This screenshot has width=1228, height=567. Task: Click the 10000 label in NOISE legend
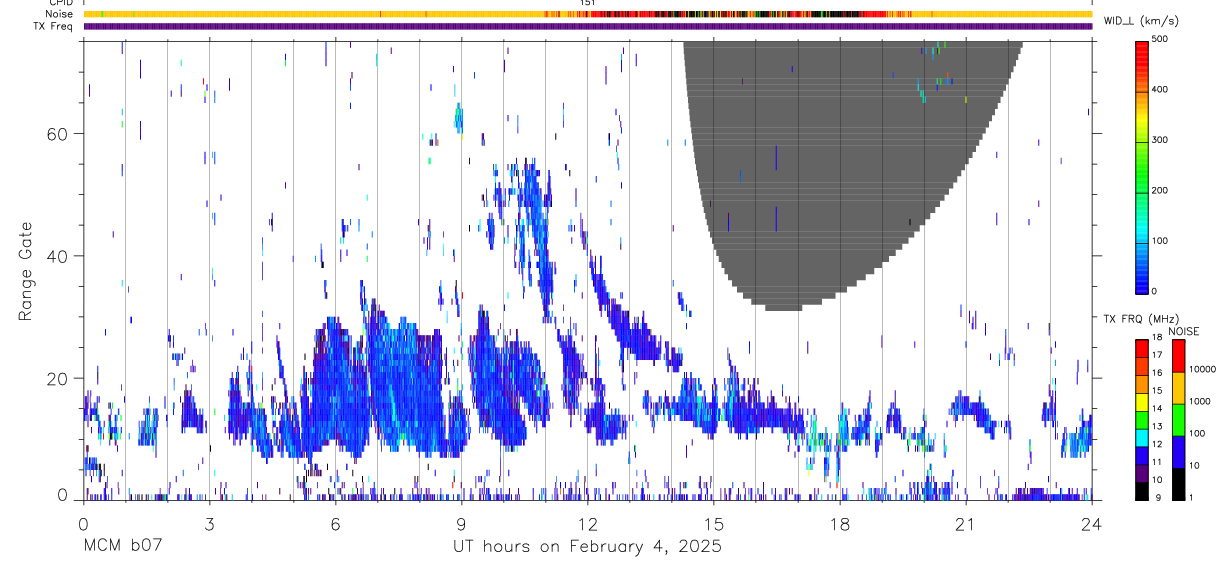click(x=1203, y=369)
